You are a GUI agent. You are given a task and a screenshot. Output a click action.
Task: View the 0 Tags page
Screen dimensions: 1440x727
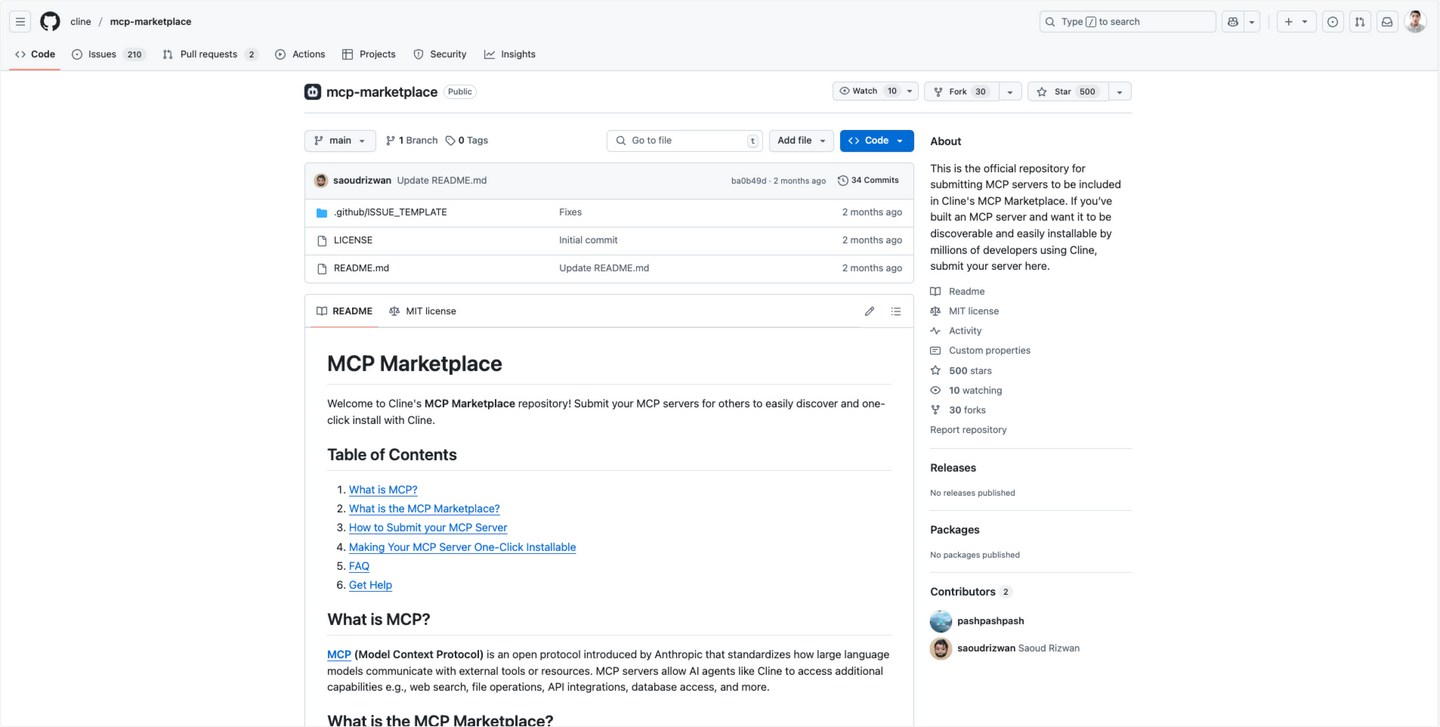click(467, 141)
